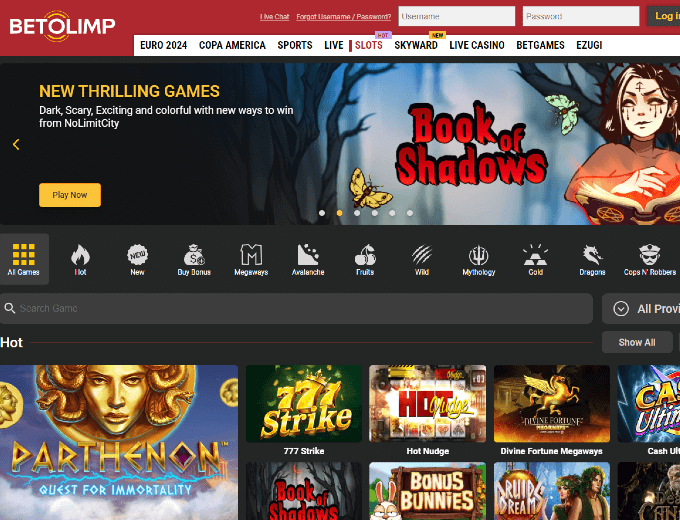The image size is (680, 520).
Task: Click the Play Now button
Action: click(x=70, y=195)
